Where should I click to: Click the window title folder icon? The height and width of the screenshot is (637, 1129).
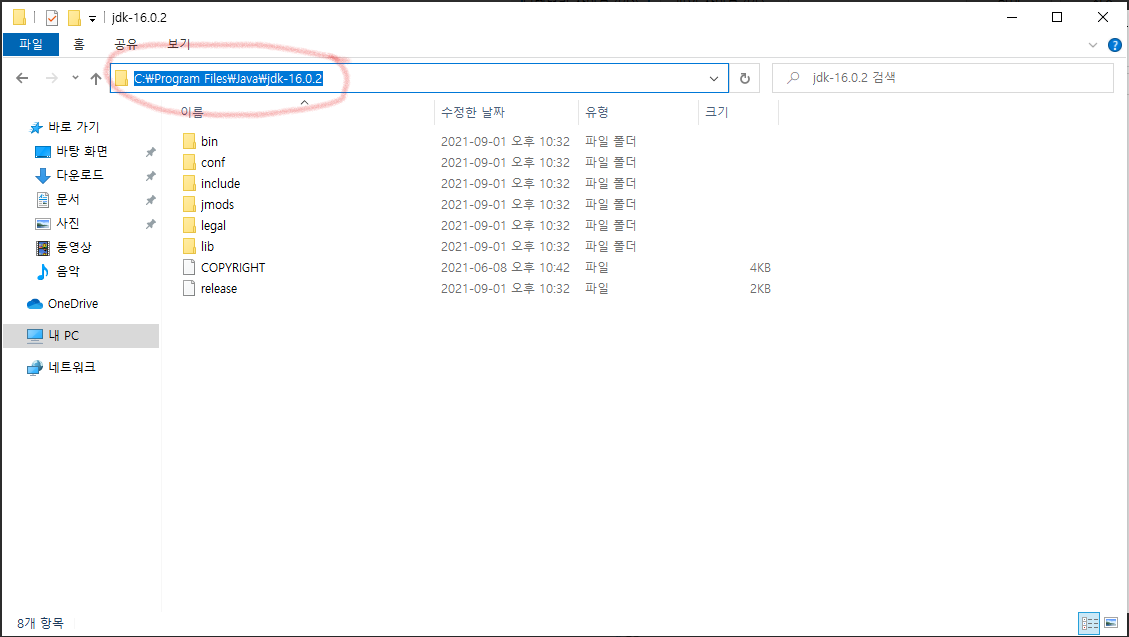(19, 17)
